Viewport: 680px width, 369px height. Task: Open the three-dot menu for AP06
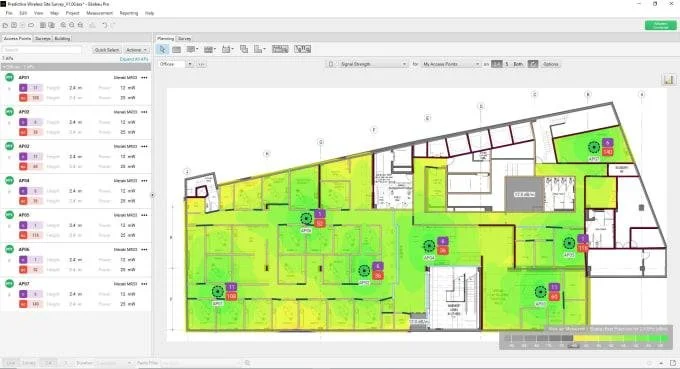tap(144, 249)
